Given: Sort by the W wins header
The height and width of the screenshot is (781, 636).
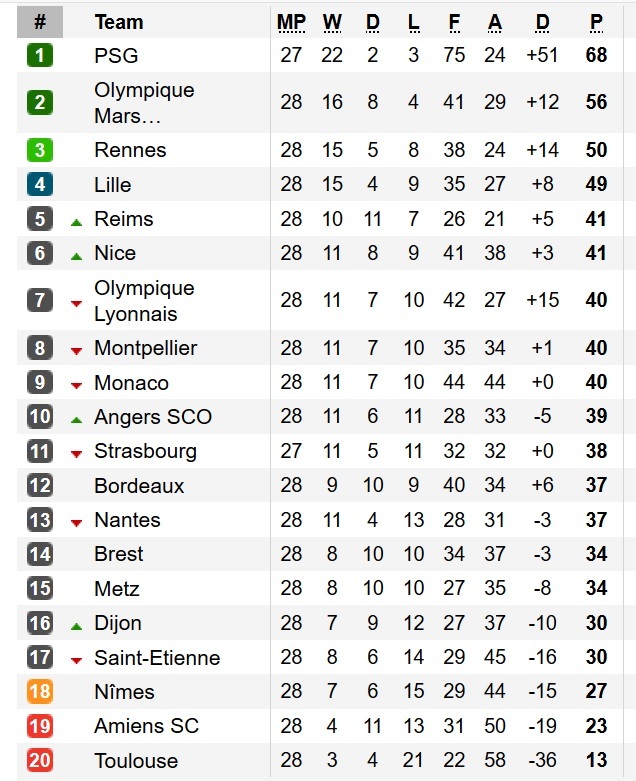Looking at the screenshot, I should [x=332, y=22].
